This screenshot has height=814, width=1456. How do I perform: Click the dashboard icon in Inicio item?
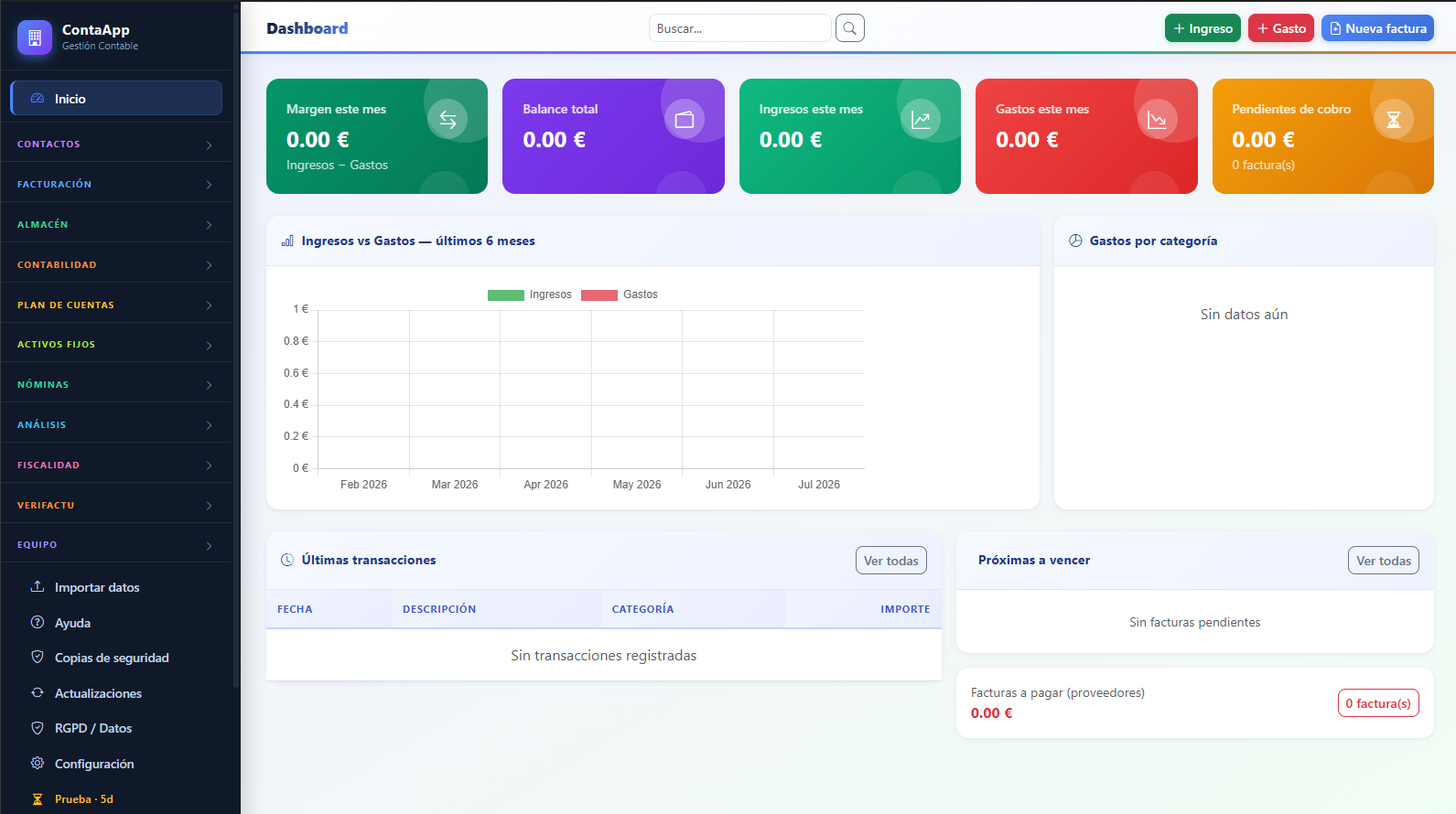[x=38, y=99]
